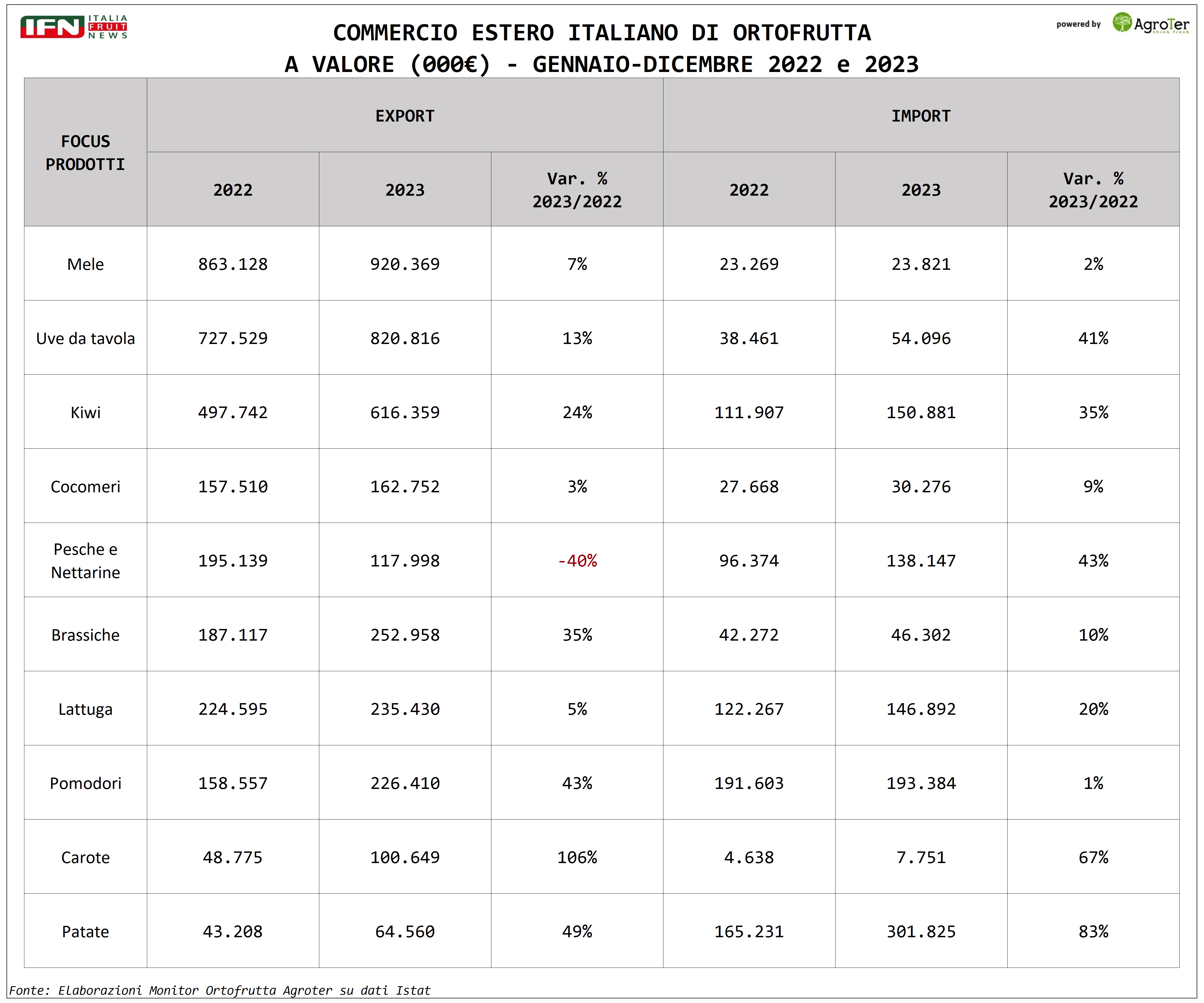
Task: Select the IMPORT column group header
Action: coord(921,116)
